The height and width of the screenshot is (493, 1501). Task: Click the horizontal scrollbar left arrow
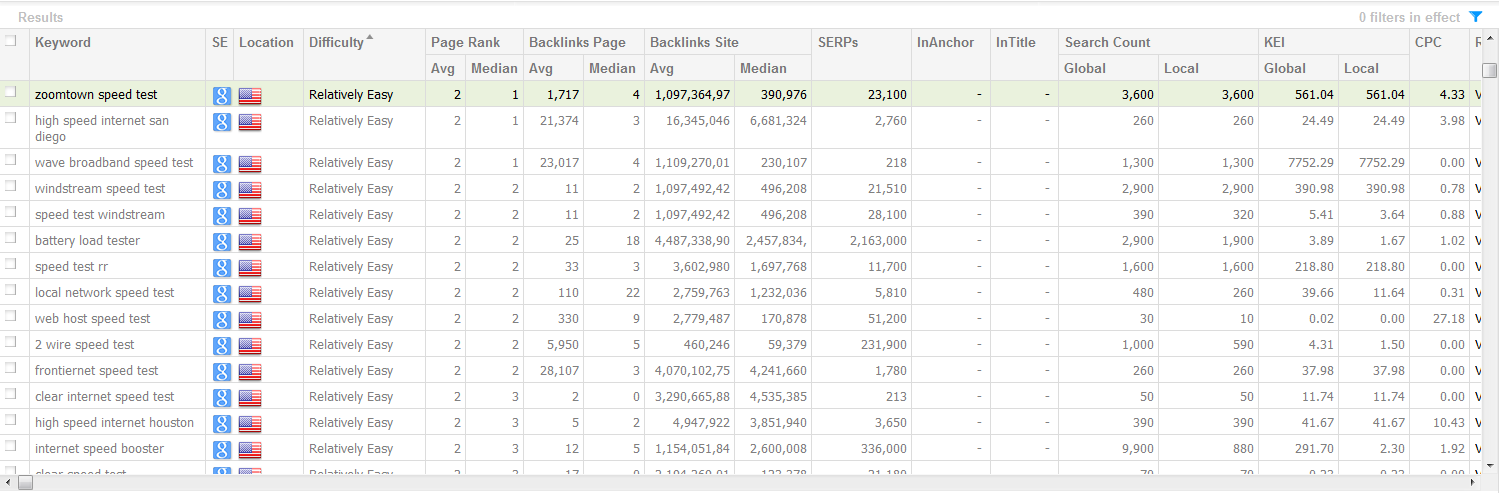[x=8, y=483]
